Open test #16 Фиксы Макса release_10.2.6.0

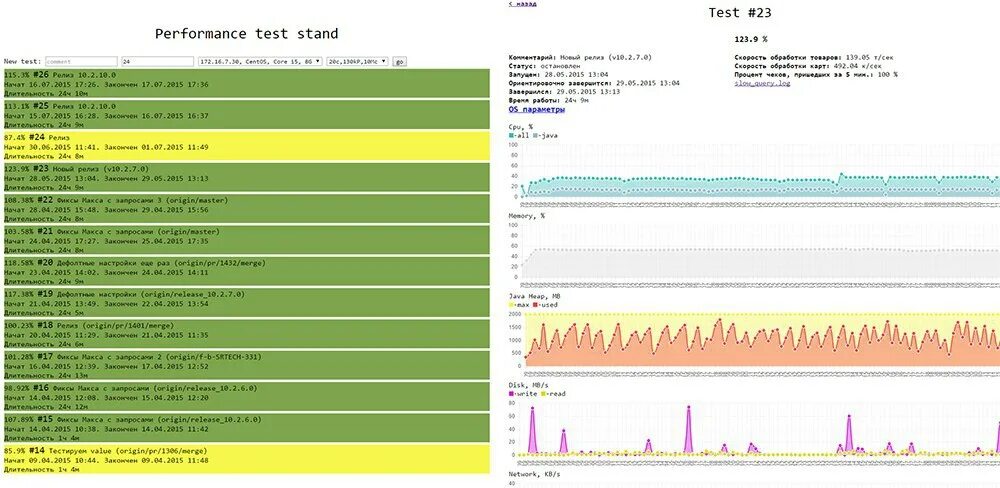coord(246,396)
